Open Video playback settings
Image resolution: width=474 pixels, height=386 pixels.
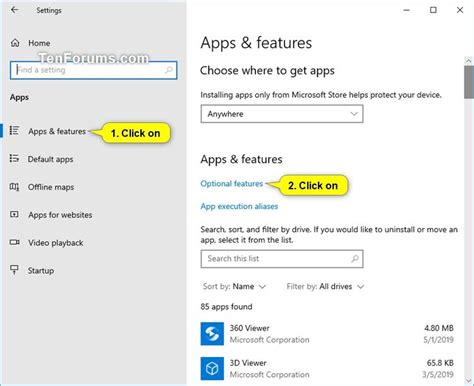click(56, 243)
